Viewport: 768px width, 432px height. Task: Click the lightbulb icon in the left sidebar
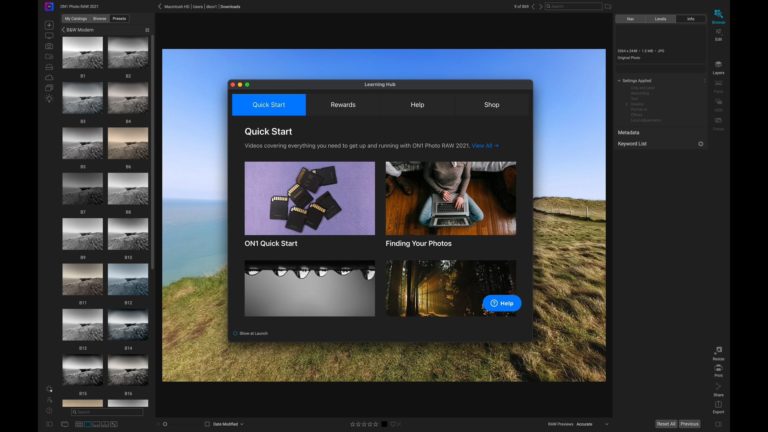pos(49,98)
